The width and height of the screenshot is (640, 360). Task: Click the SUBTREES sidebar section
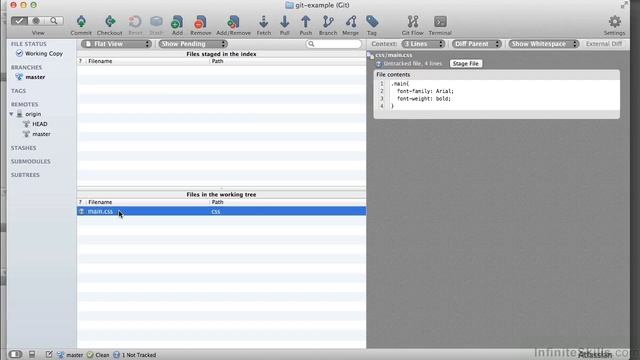(25, 175)
